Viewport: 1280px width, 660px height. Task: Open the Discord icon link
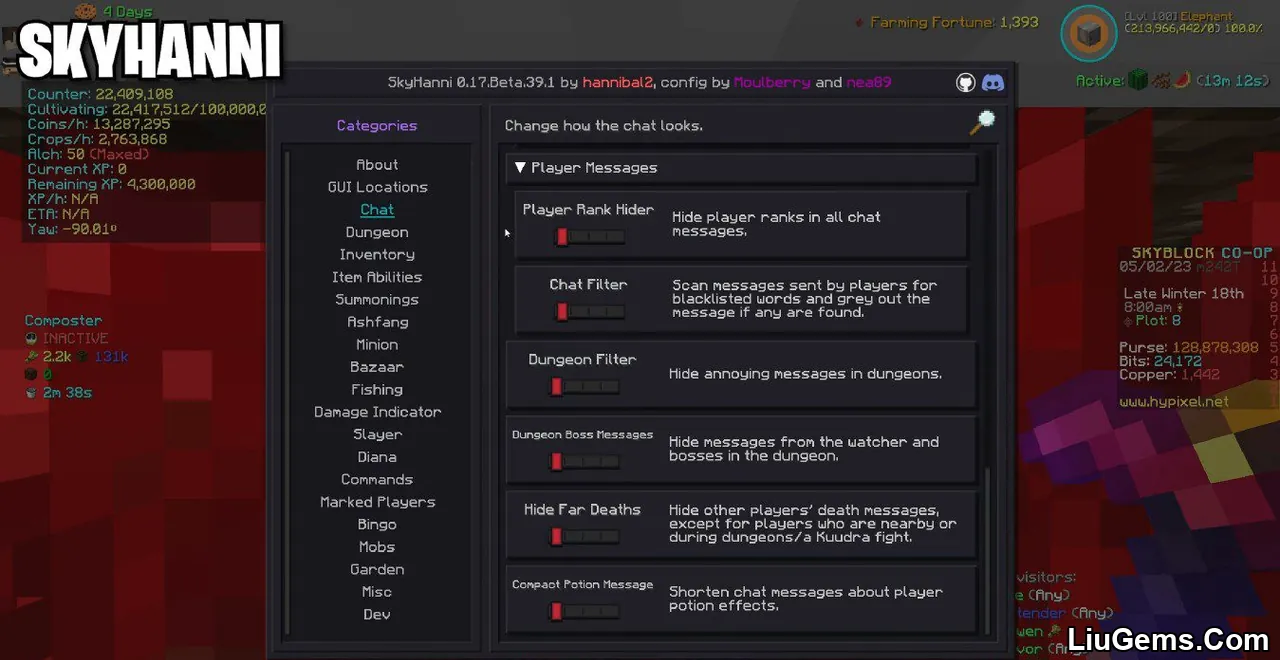[x=993, y=83]
